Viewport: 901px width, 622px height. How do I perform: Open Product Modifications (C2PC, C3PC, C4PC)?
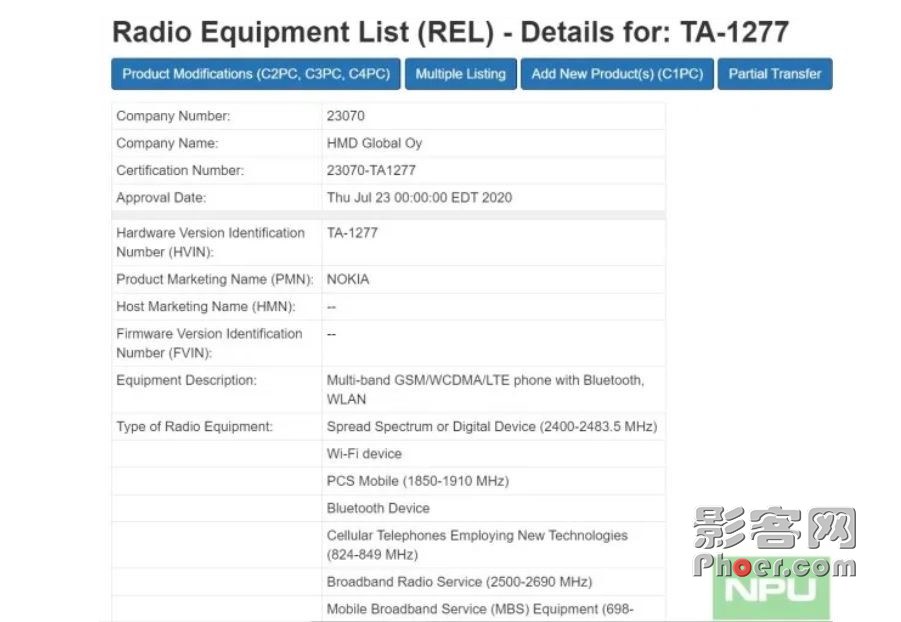pyautogui.click(x=256, y=74)
